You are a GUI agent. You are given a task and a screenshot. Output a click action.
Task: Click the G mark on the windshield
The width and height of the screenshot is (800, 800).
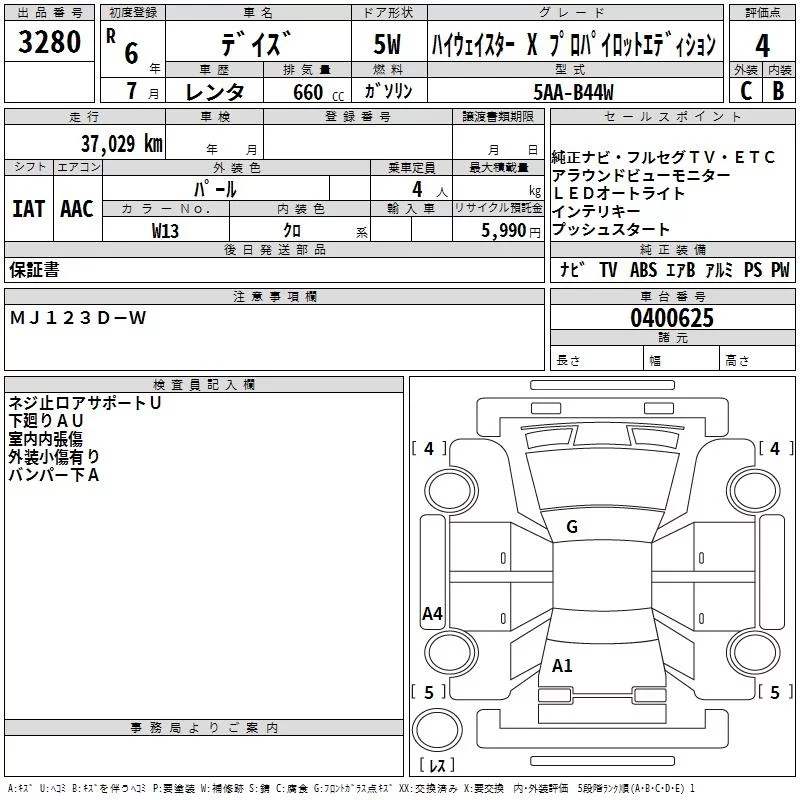point(572,527)
